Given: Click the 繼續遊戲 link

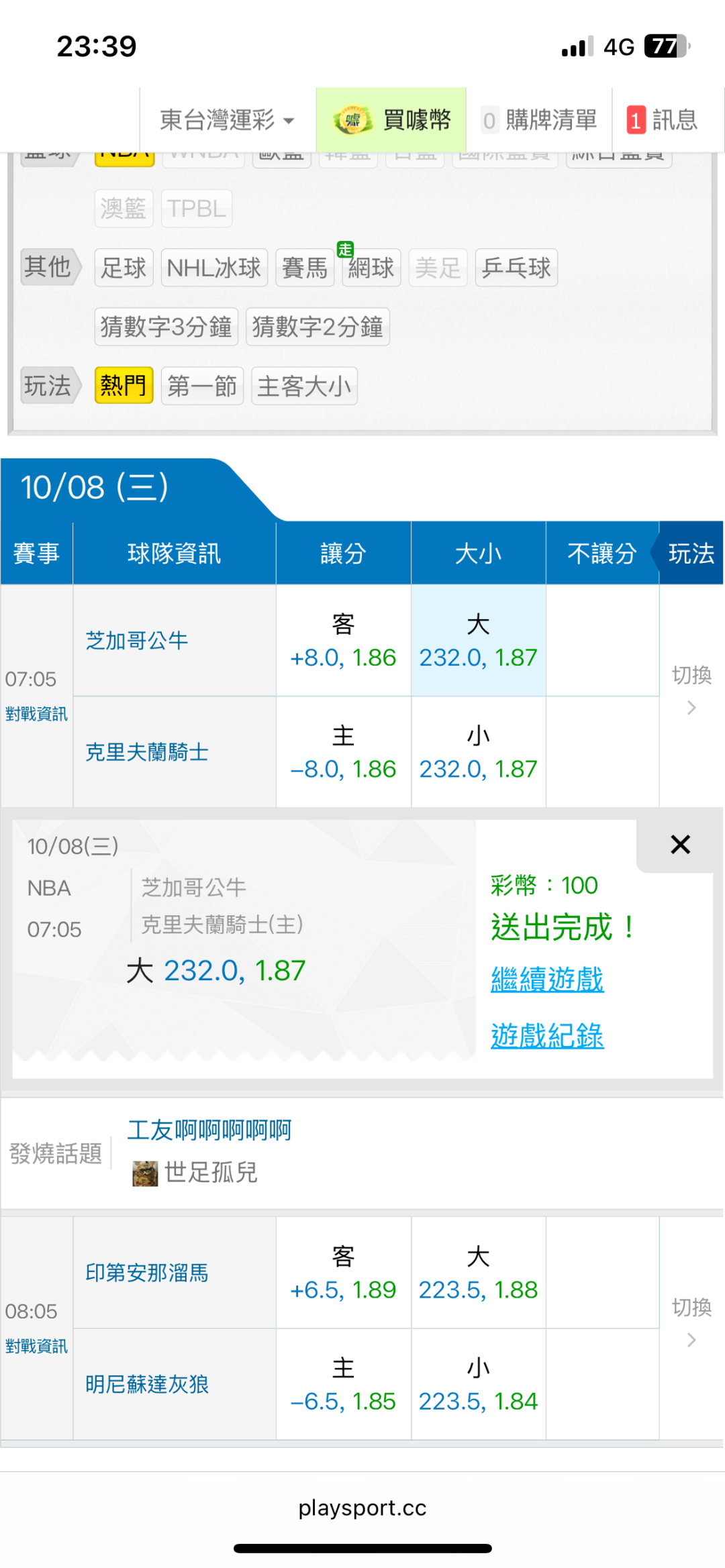Looking at the screenshot, I should pos(547,980).
